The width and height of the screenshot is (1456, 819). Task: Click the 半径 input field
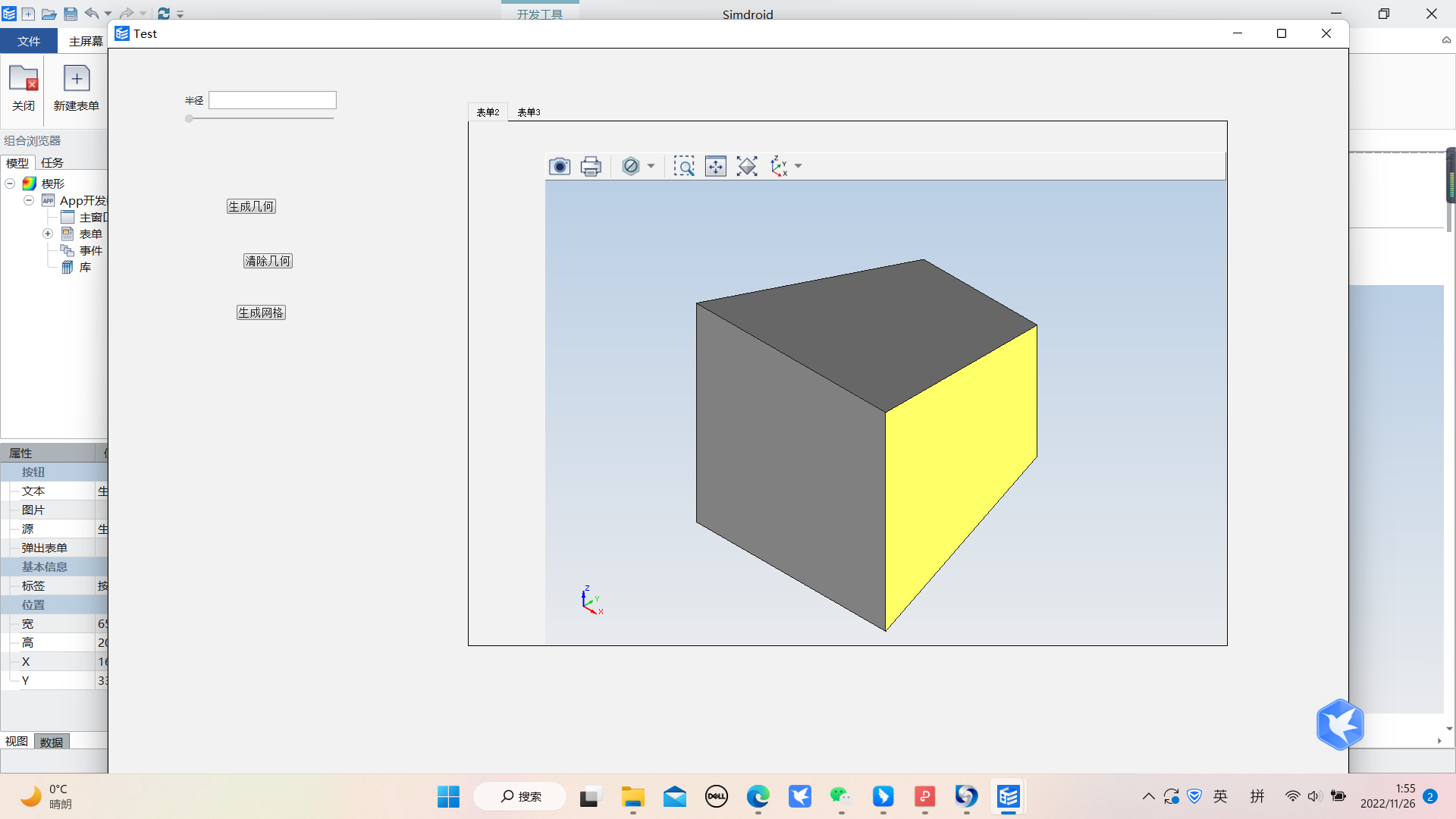272,100
